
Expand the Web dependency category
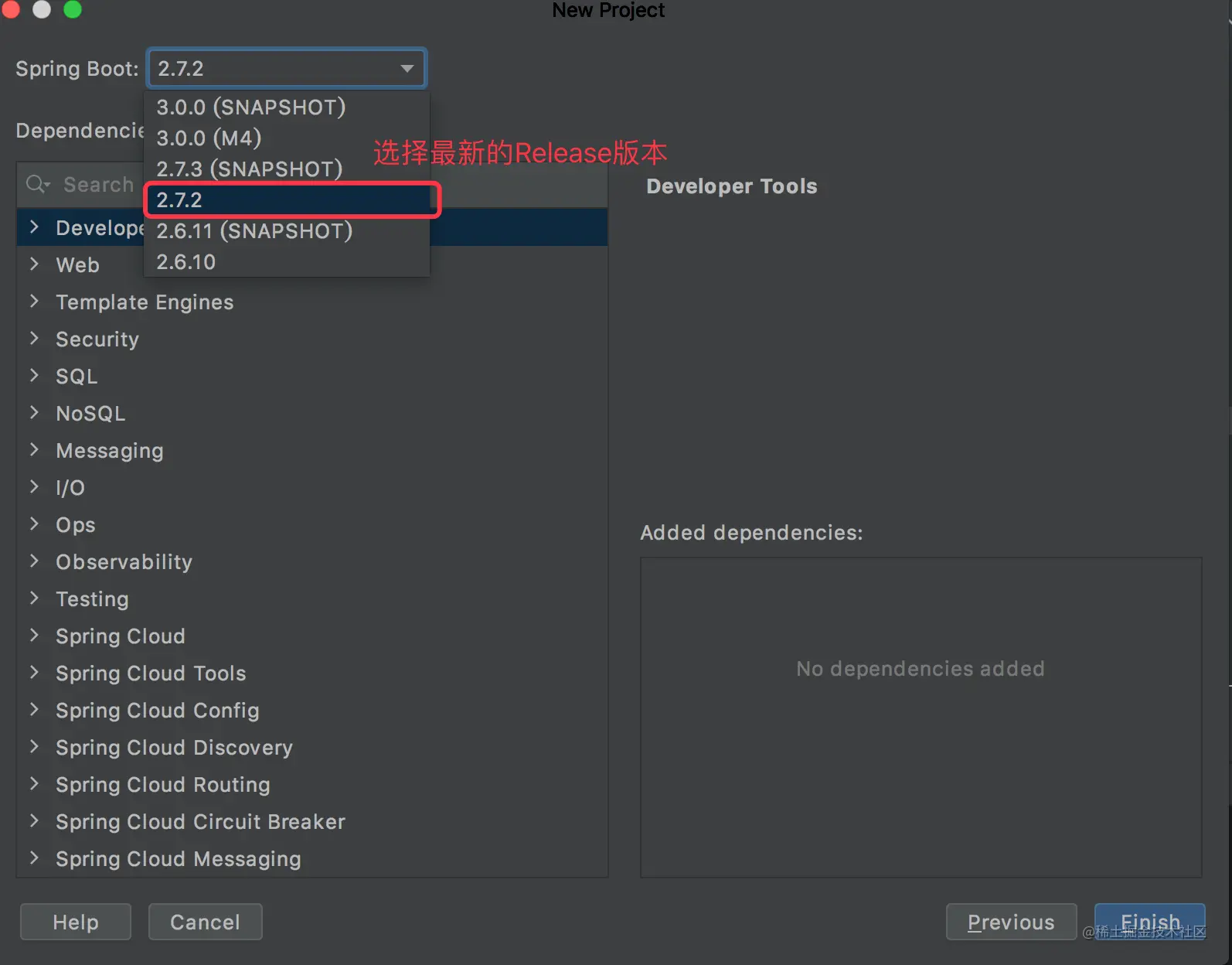[34, 264]
